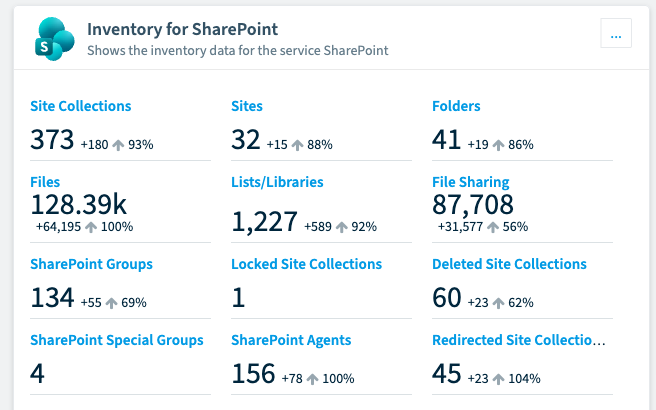This screenshot has width=656, height=410.
Task: Click the up arrow beside +64,195
Action: (x=91, y=227)
